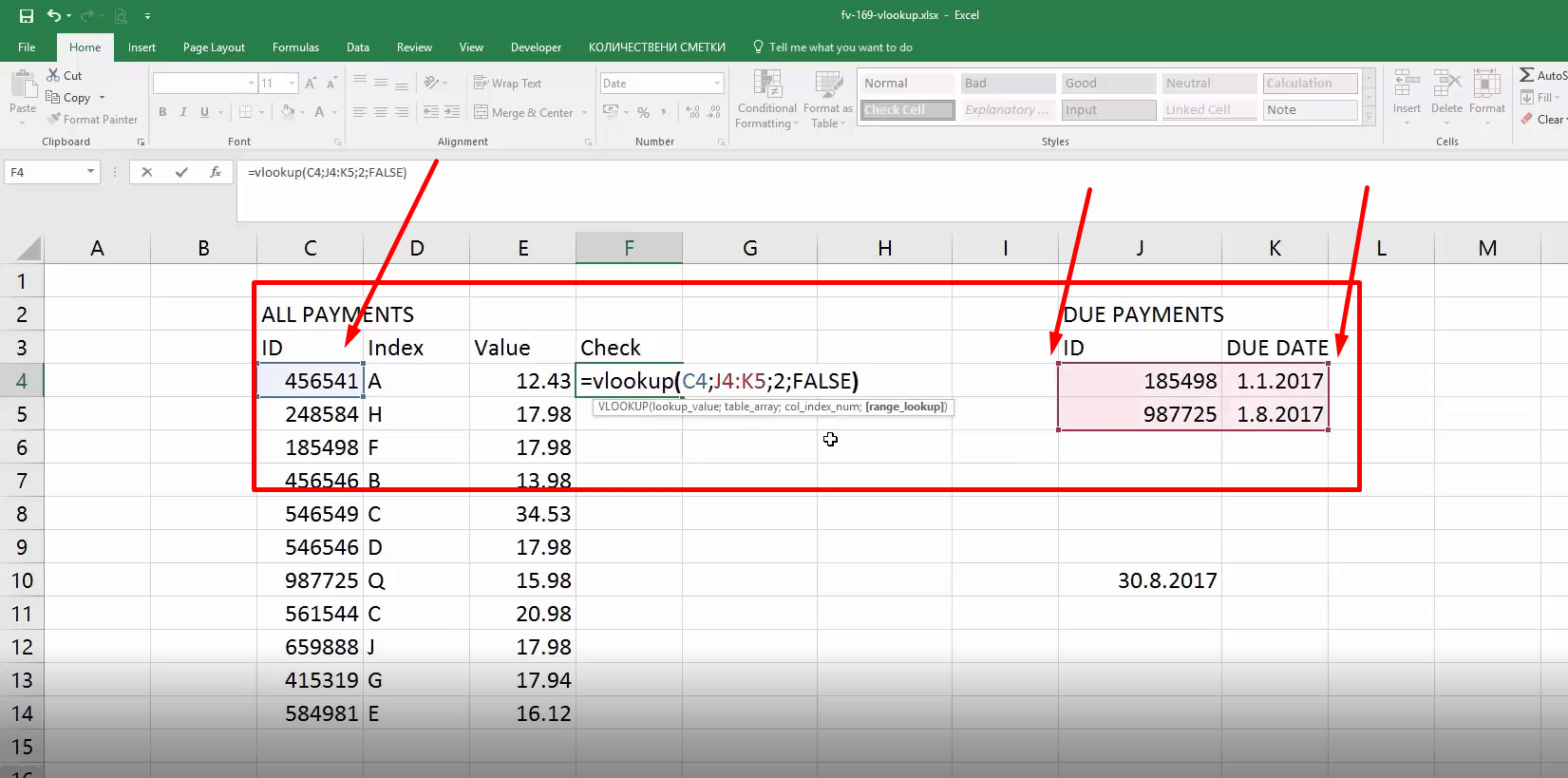Open the Date number format dropdown
Viewport: 1568px width, 778px height.
717,84
